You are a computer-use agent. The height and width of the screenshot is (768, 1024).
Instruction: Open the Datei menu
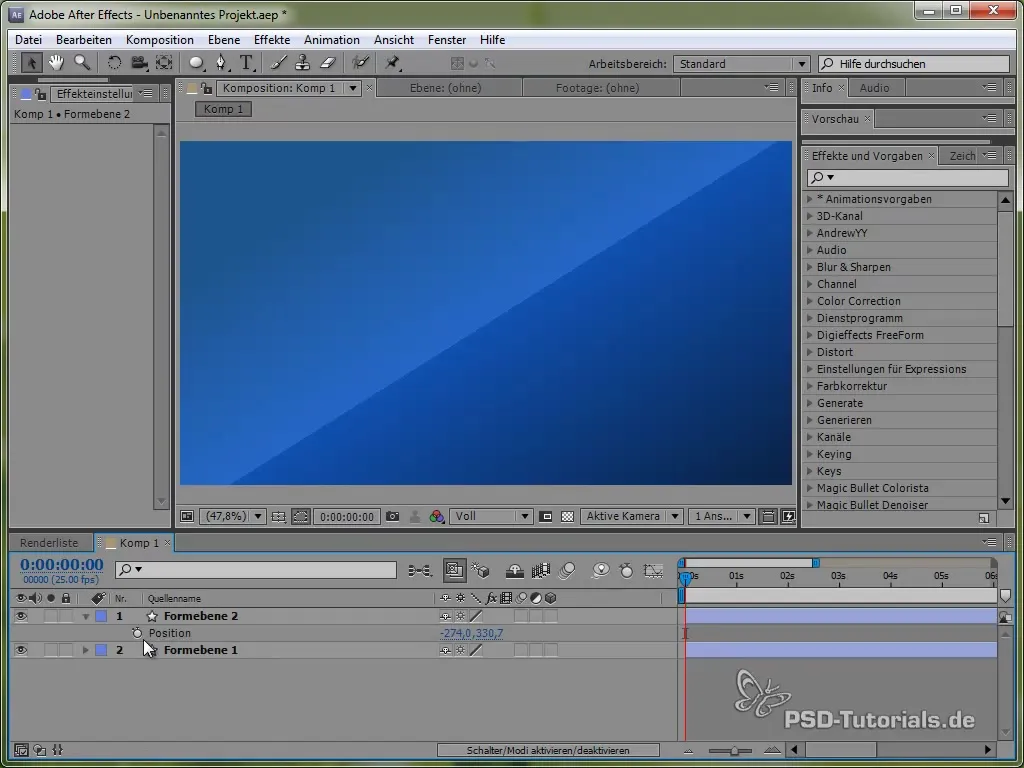point(28,40)
